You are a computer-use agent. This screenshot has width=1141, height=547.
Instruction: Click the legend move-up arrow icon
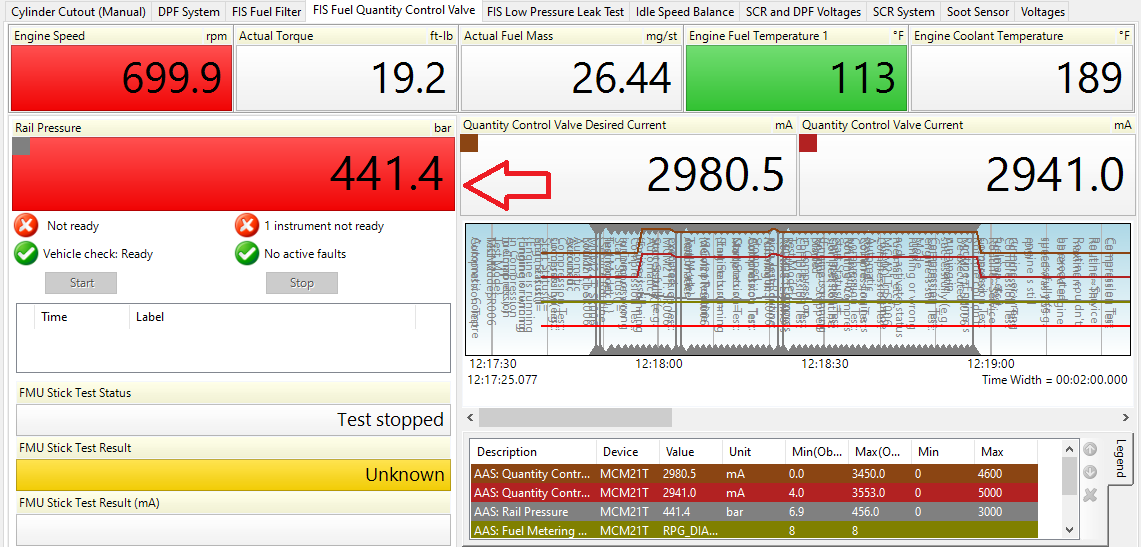1091,450
